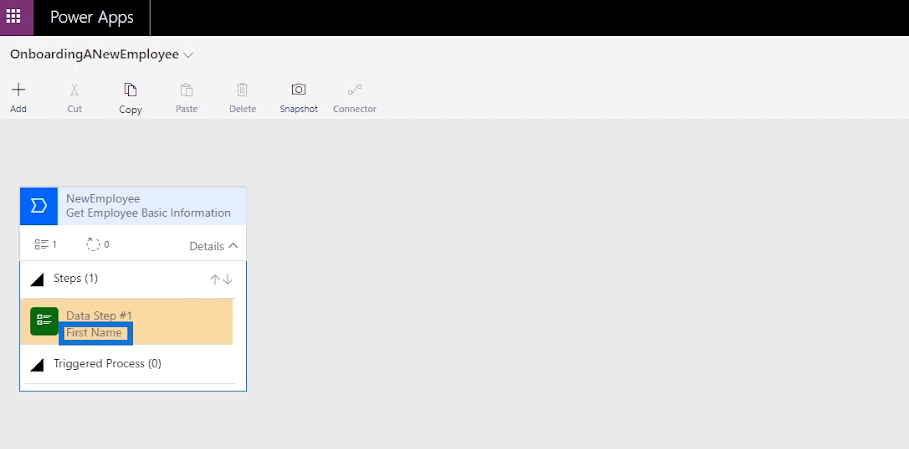Select the First Name field text

pyautogui.click(x=94, y=333)
